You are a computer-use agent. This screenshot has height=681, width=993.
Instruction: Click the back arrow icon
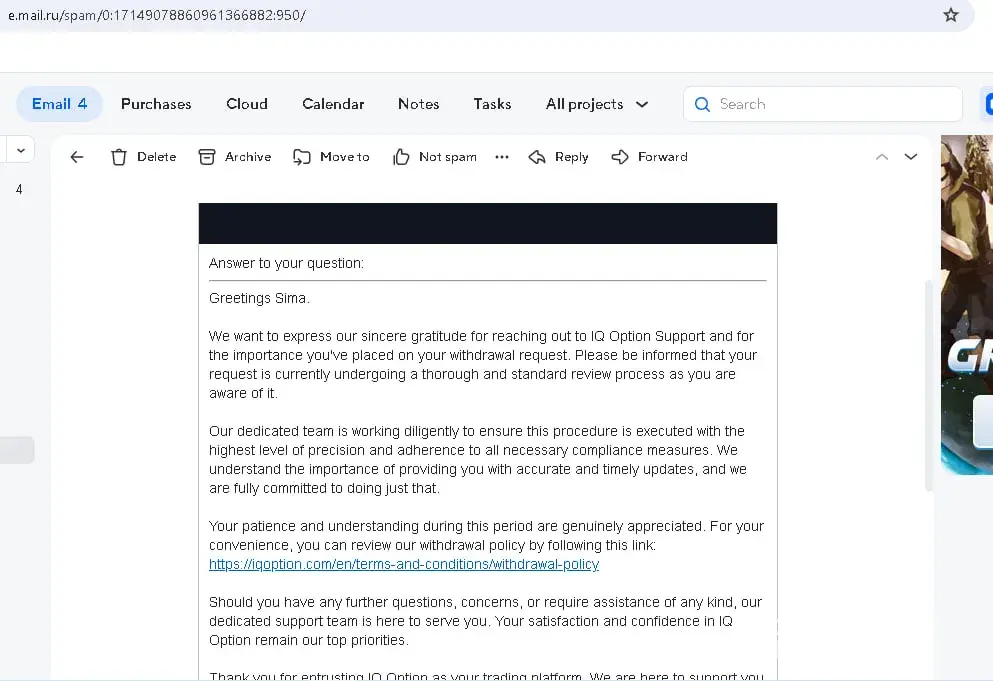(77, 157)
